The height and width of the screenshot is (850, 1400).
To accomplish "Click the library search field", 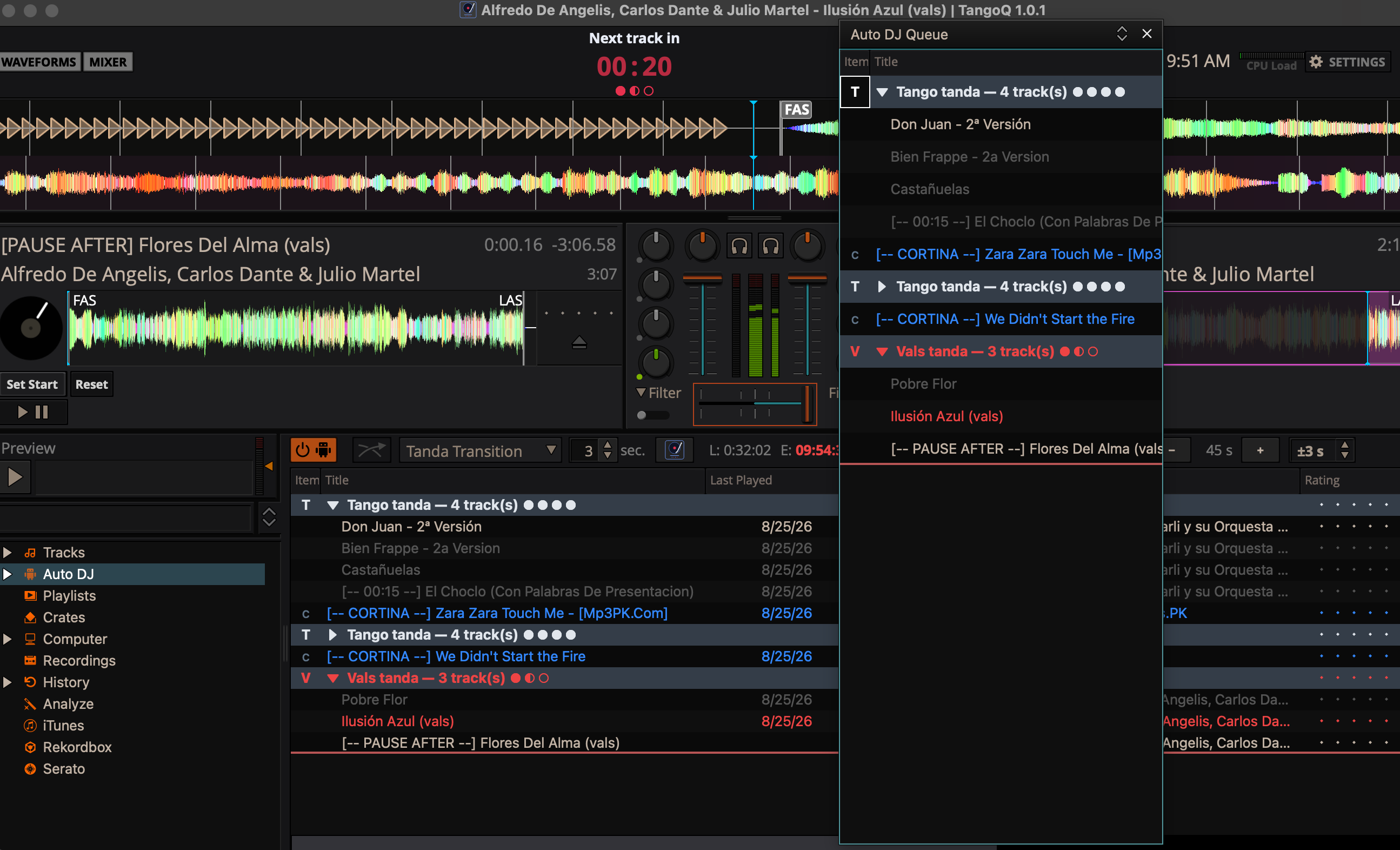I will tap(126, 517).
